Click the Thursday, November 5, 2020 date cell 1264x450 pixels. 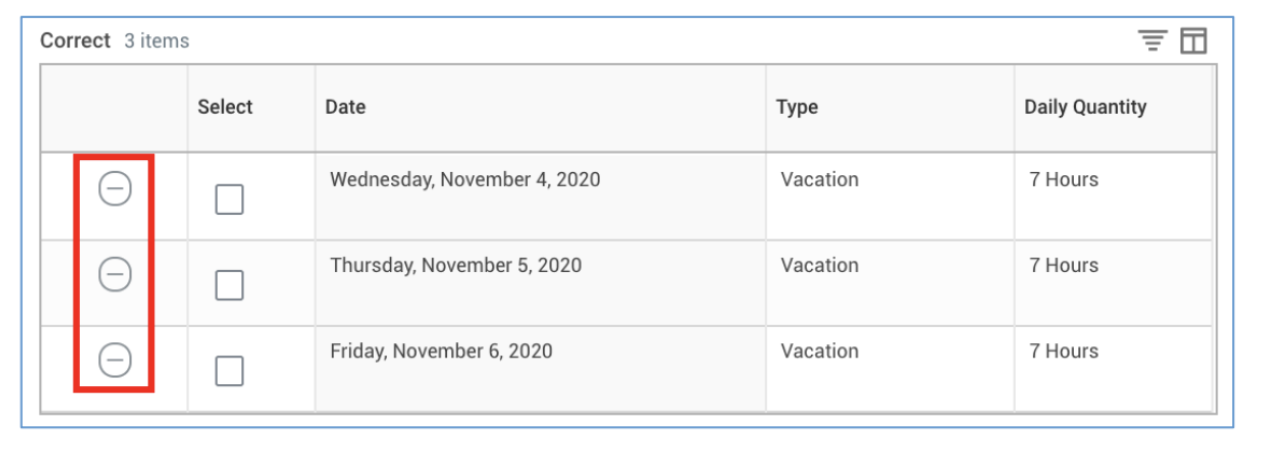[455, 266]
